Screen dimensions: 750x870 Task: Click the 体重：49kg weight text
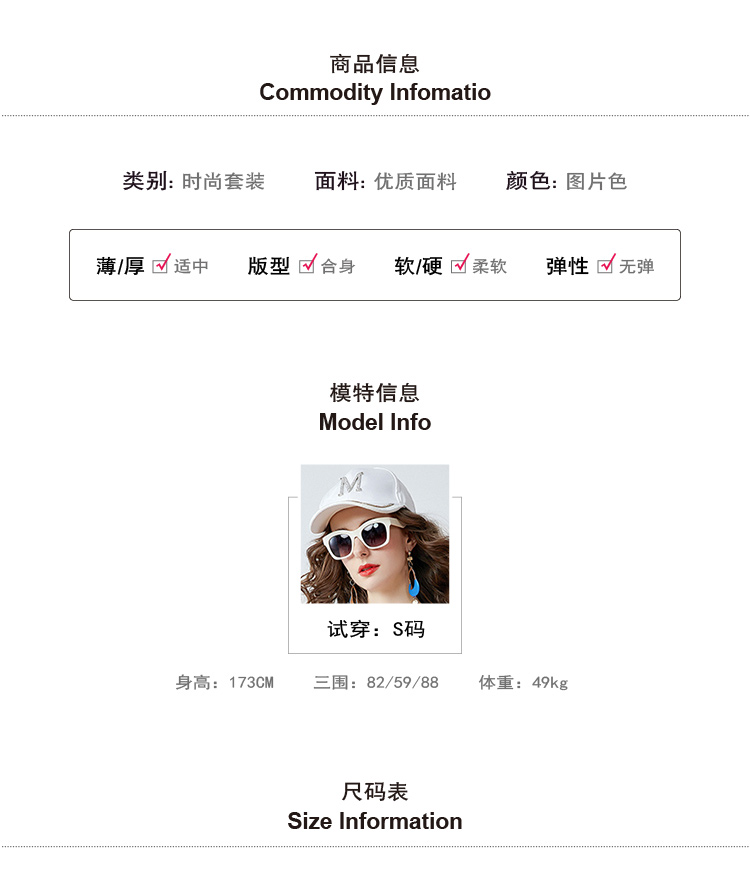[x=523, y=683]
